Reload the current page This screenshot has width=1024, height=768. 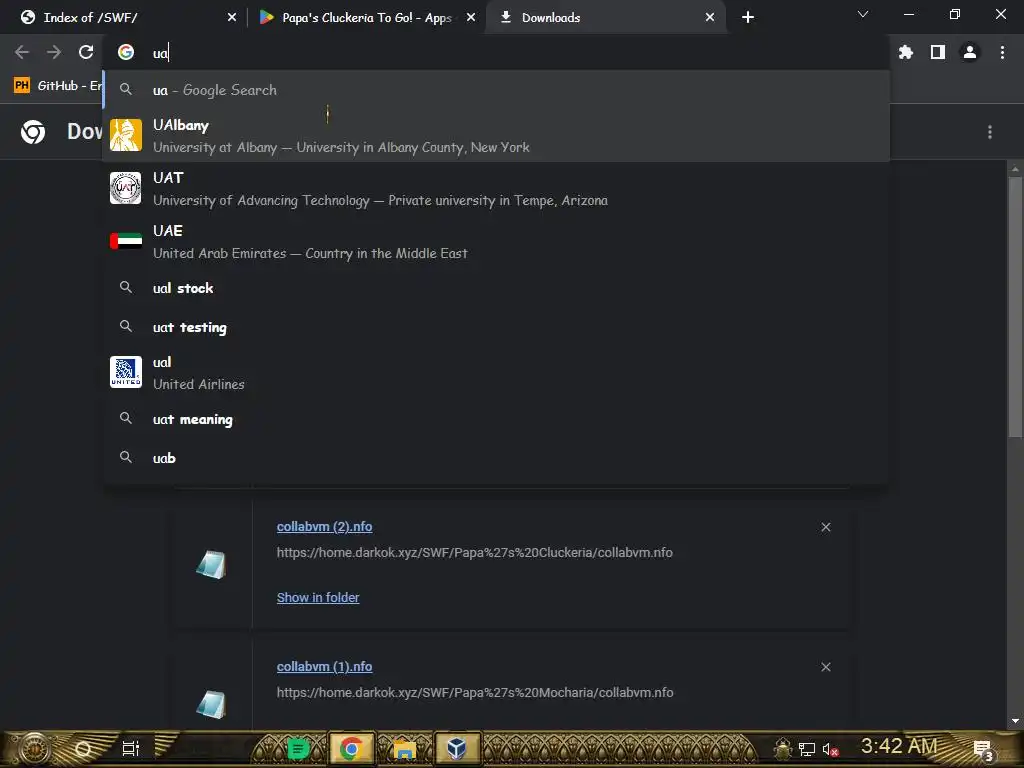(x=86, y=52)
